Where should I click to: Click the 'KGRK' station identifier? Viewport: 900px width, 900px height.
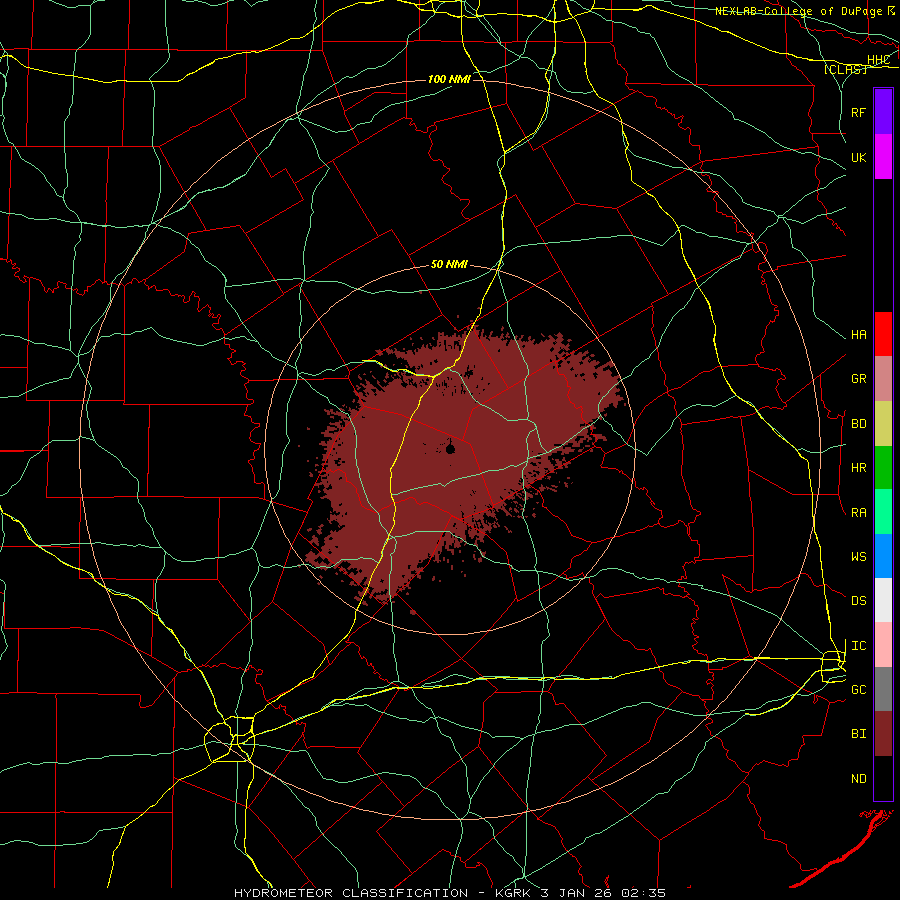click(x=511, y=893)
